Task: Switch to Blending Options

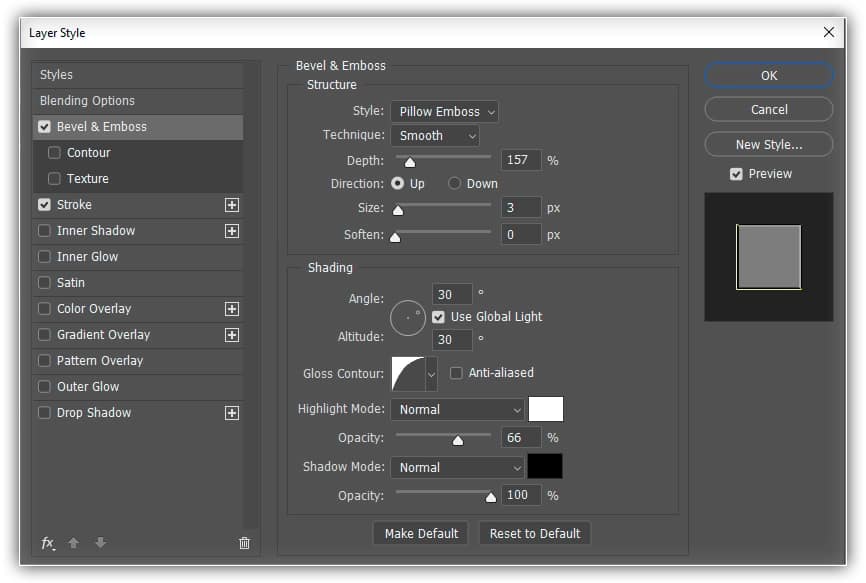Action: coord(90,100)
